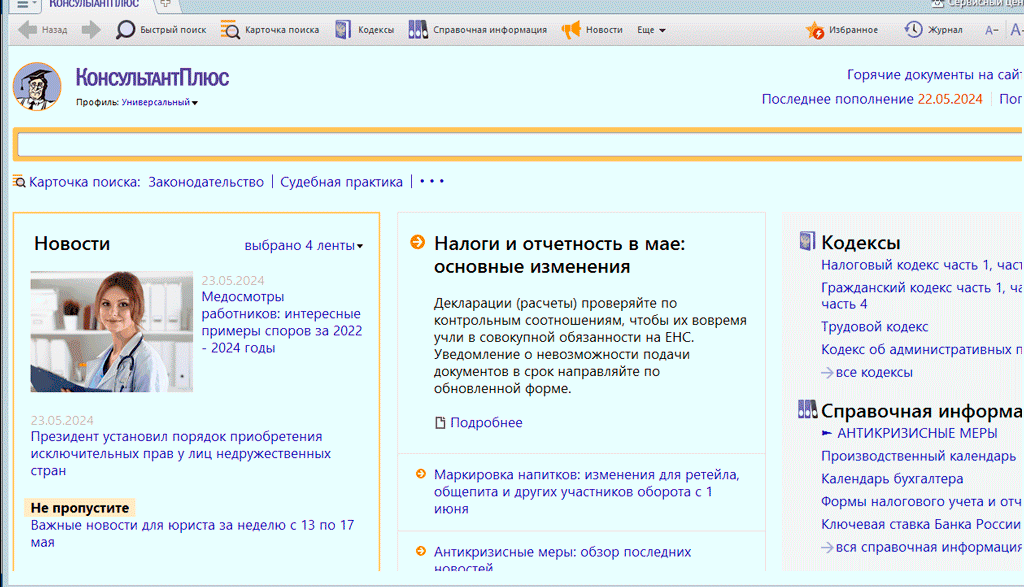Open Карточка поиска toolbar icon
This screenshot has height=587, width=1024.
coord(230,30)
